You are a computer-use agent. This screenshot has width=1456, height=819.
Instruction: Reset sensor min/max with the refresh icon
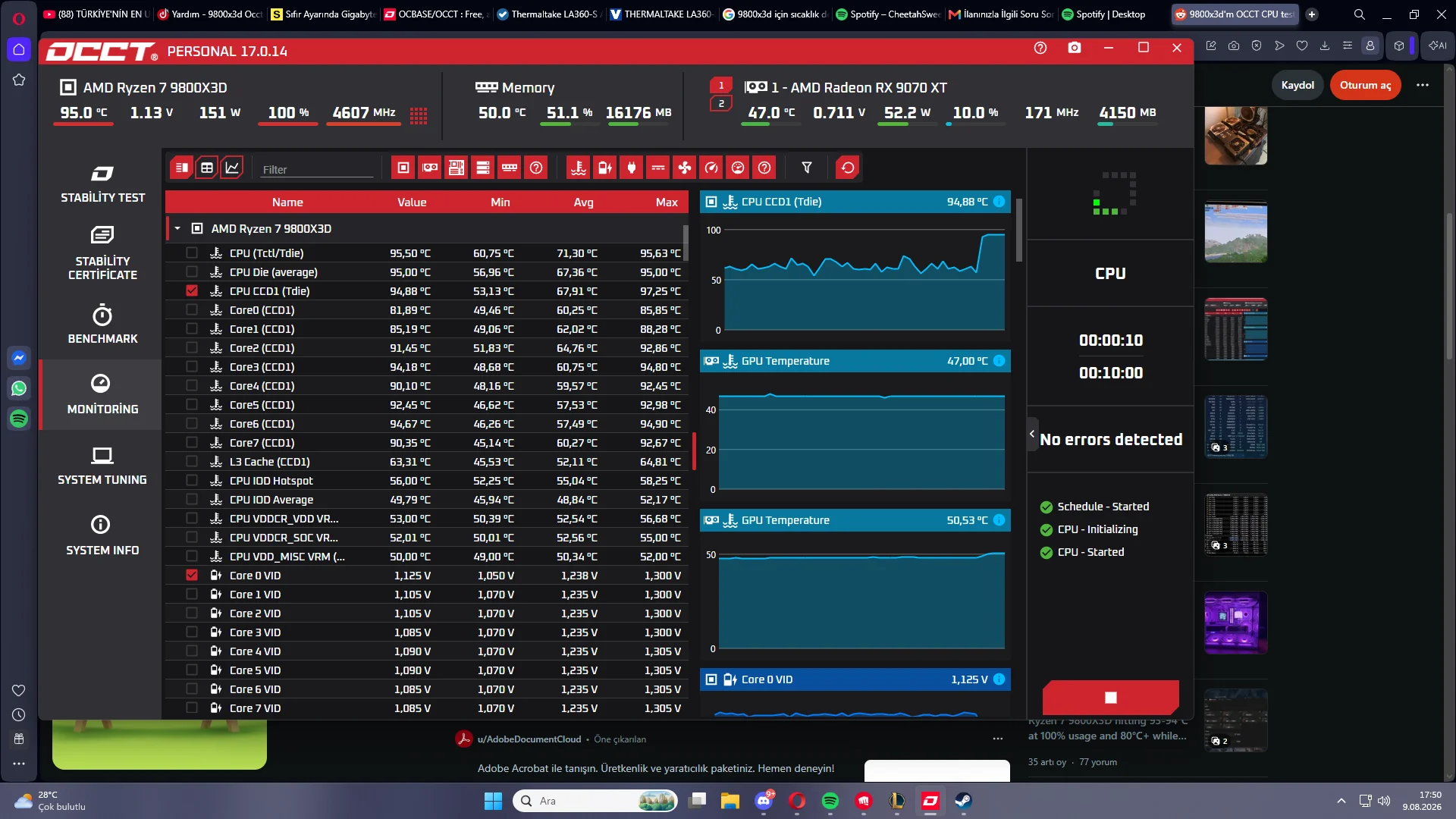pos(848,168)
